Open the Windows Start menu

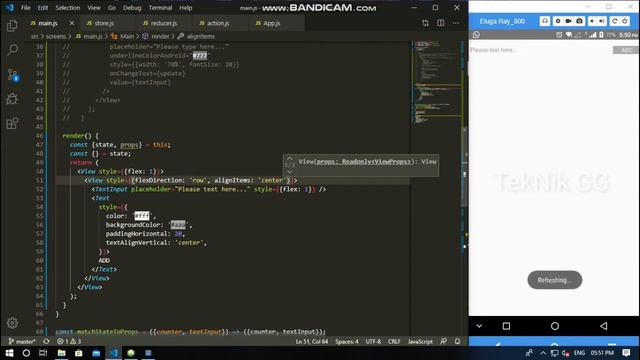(9, 353)
